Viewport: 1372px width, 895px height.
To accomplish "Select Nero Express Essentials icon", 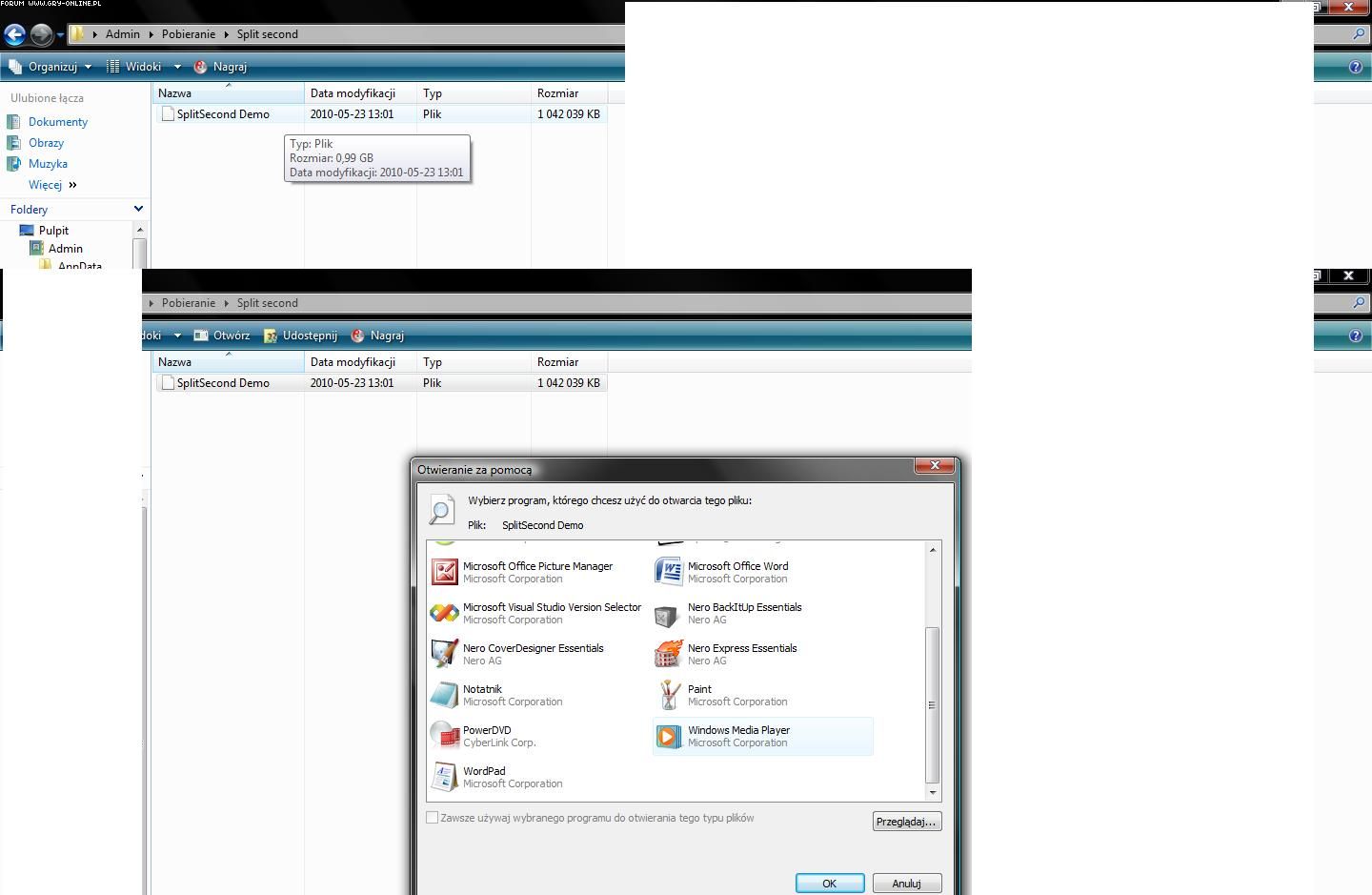I will (669, 654).
